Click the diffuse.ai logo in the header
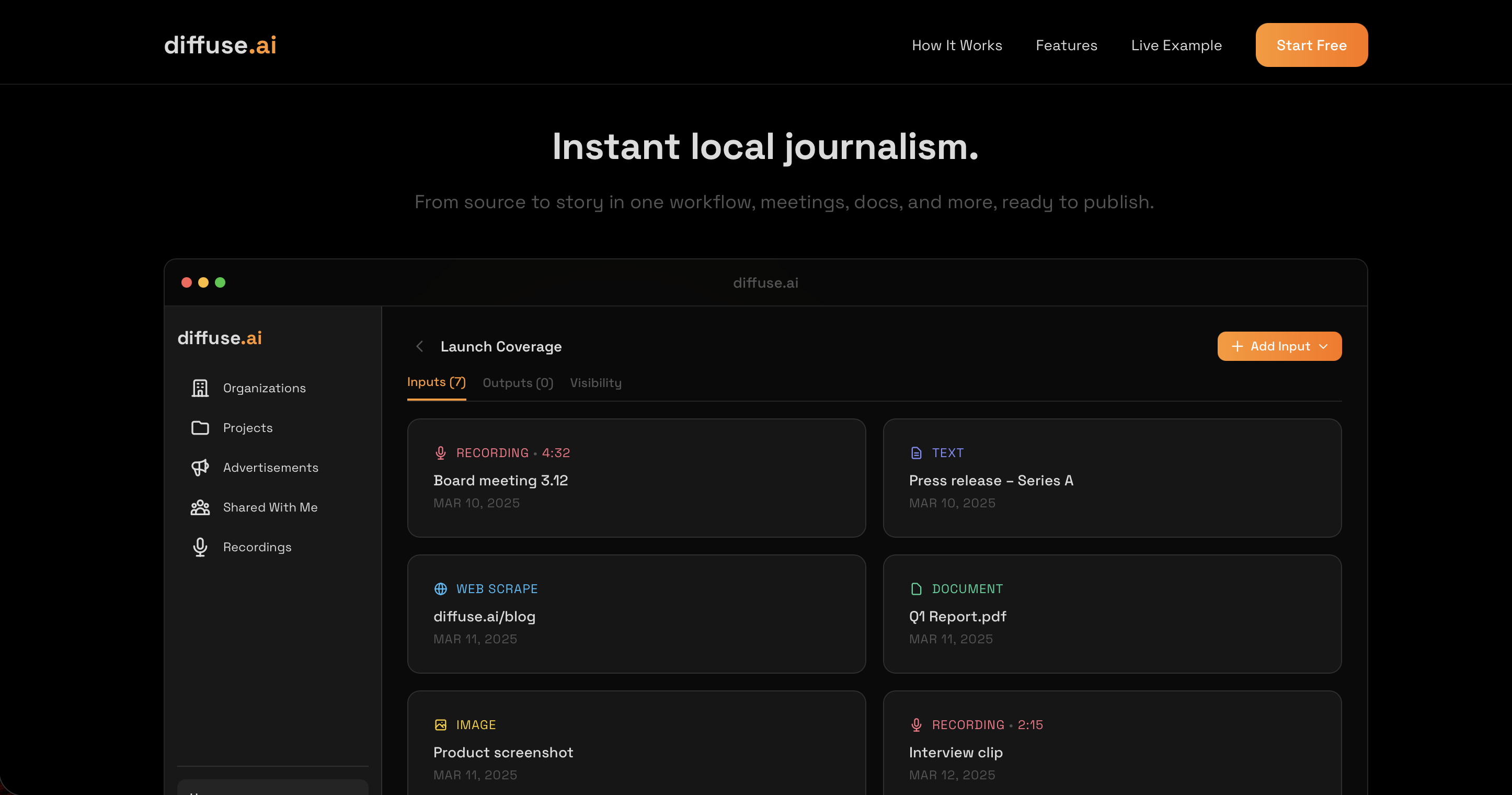1512x795 pixels. point(220,45)
